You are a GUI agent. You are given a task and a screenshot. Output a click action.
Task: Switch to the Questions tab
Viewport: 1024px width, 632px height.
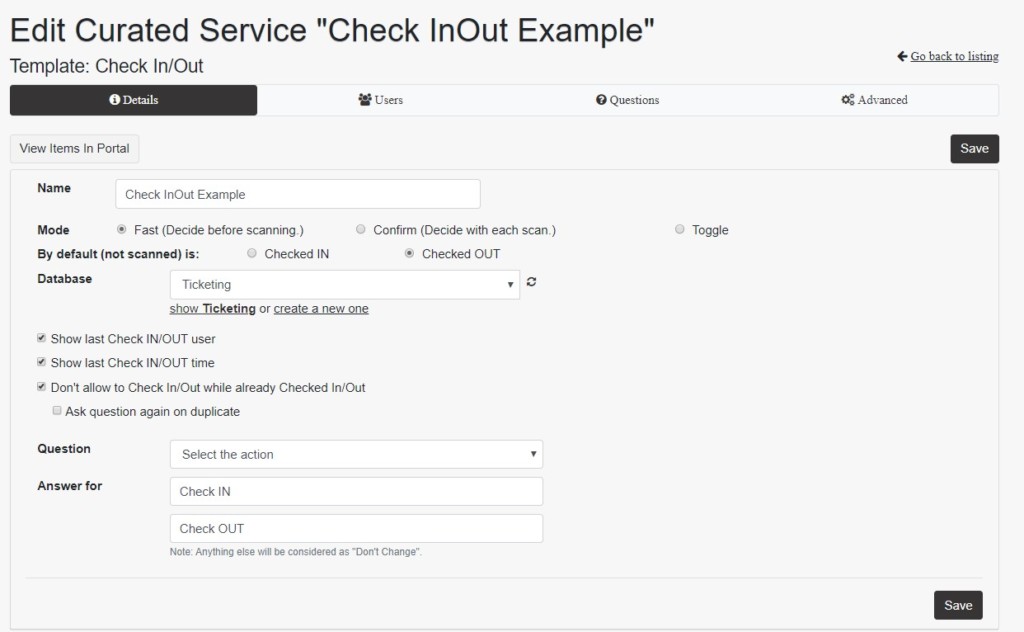click(627, 100)
